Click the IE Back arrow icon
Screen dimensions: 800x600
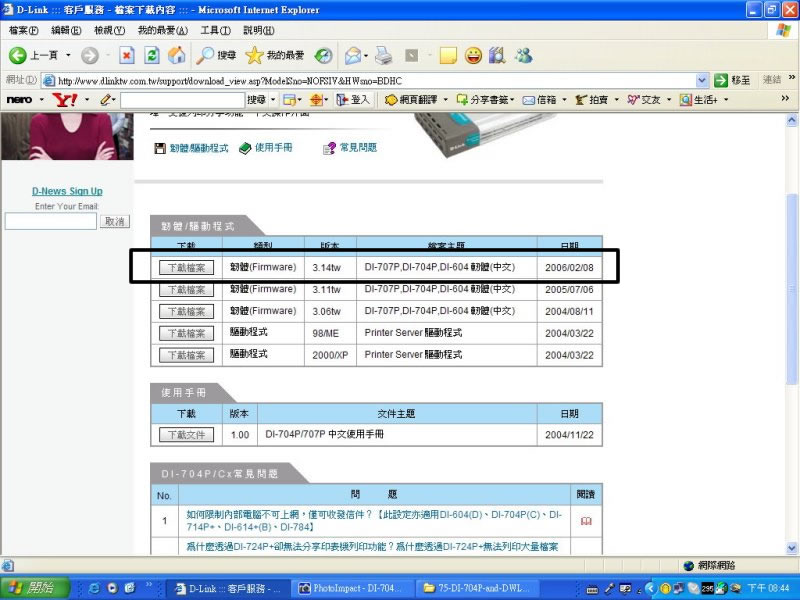(x=18, y=55)
